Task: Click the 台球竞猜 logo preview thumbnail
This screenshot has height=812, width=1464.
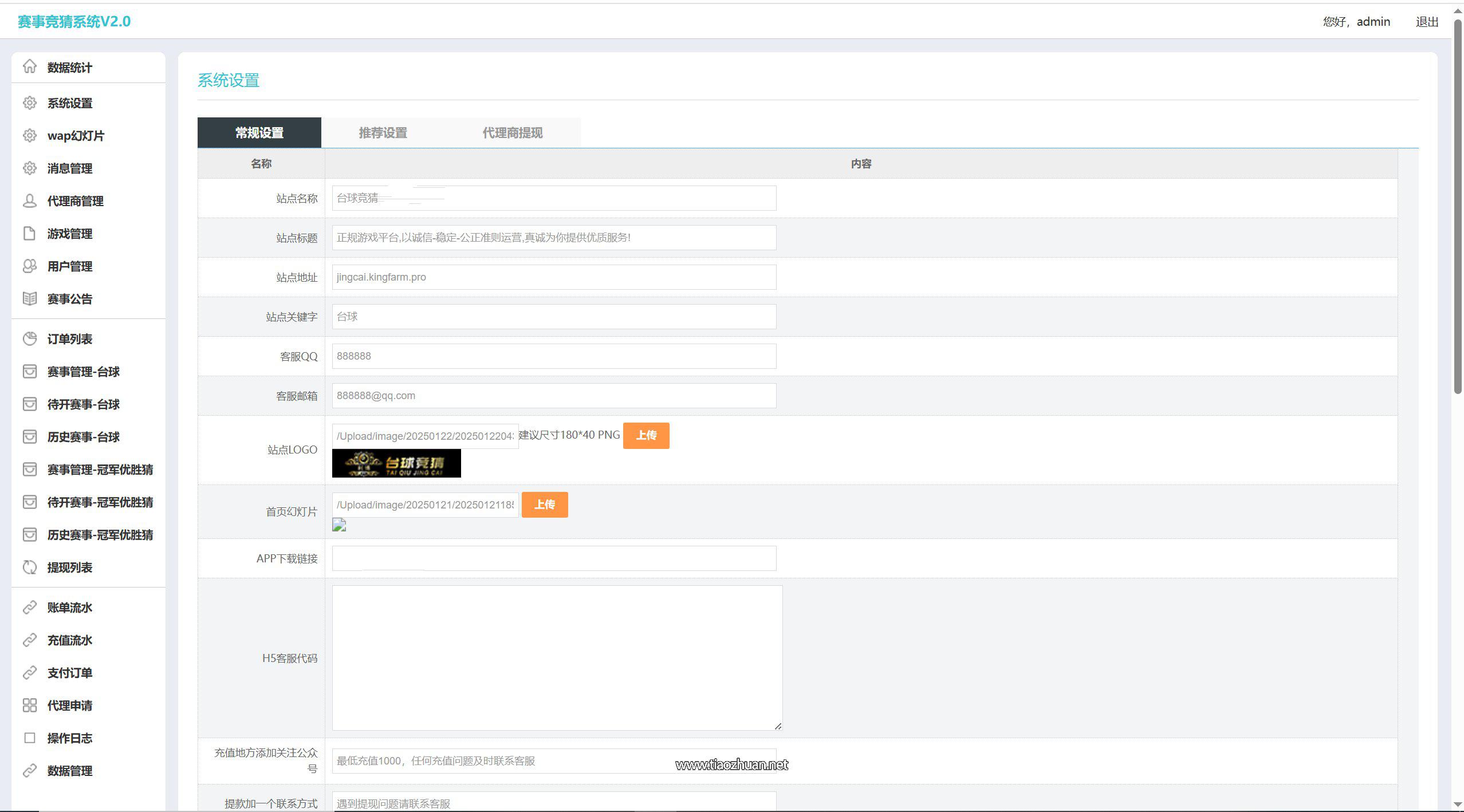Action: click(x=396, y=463)
